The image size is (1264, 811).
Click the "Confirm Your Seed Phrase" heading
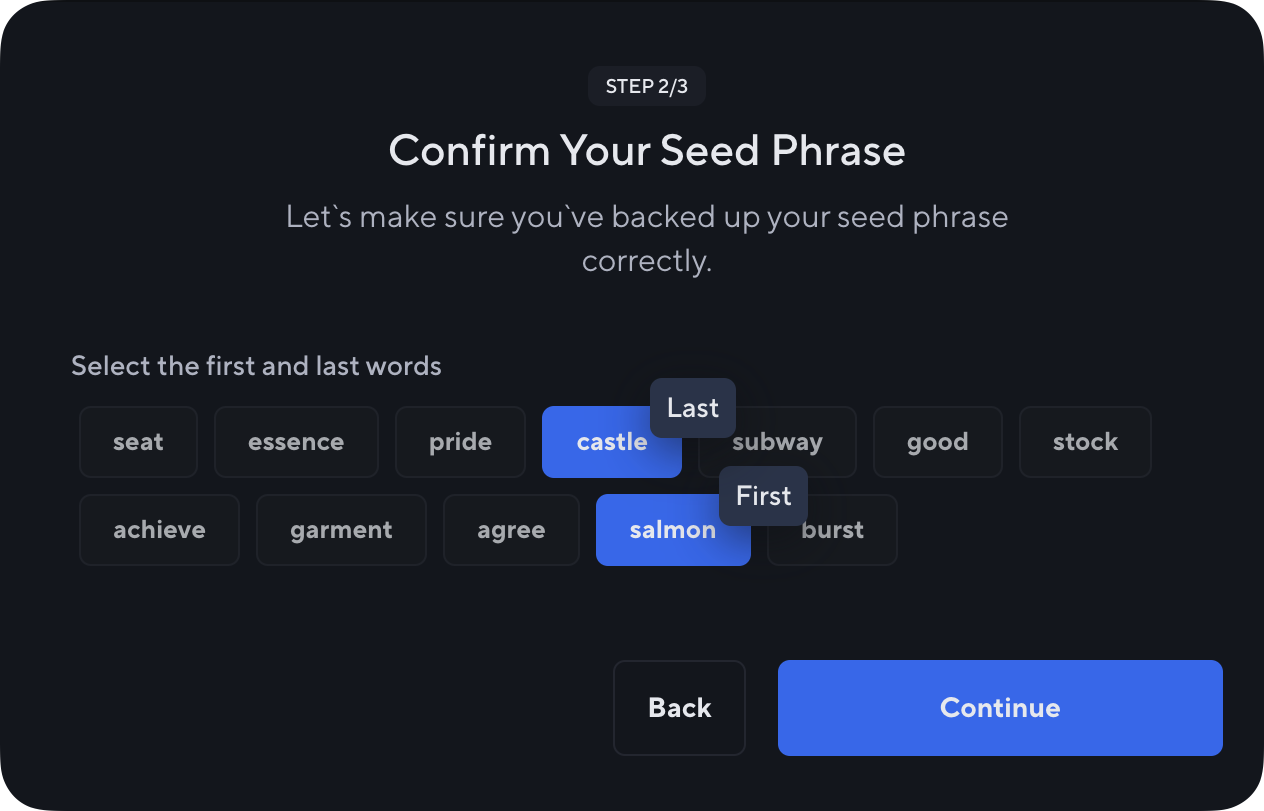(x=647, y=151)
